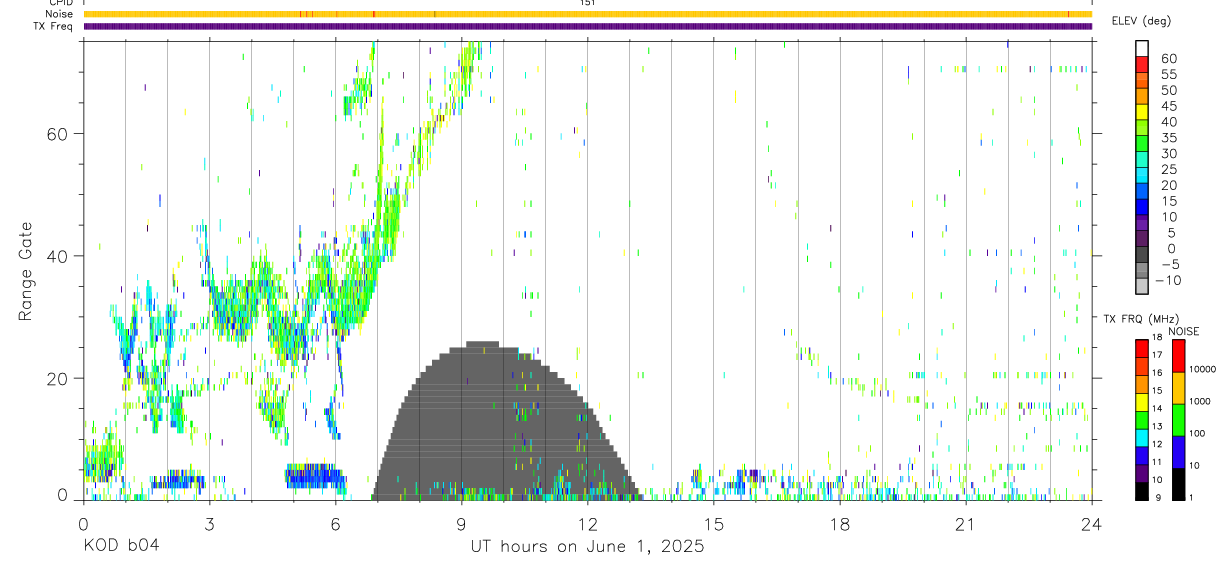Click the "18" tick label on the UT hours axis
Screen dimensions: 1228x567
pyautogui.click(x=839, y=524)
